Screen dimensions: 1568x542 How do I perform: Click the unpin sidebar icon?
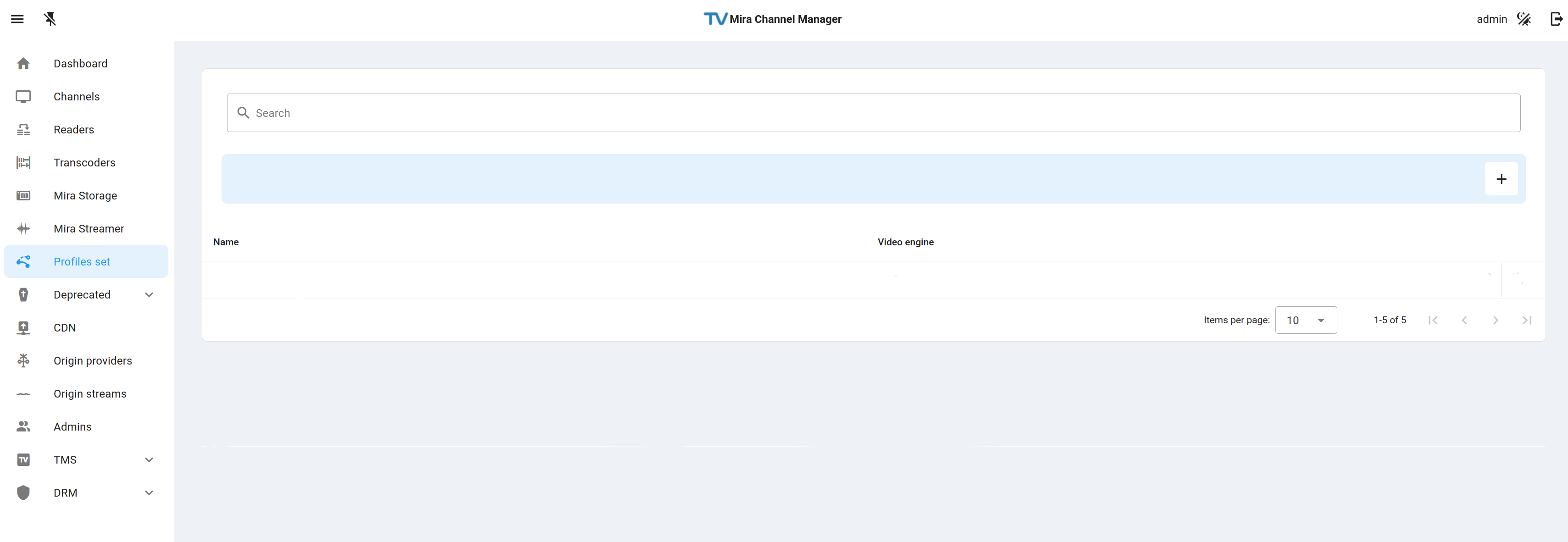click(x=50, y=19)
